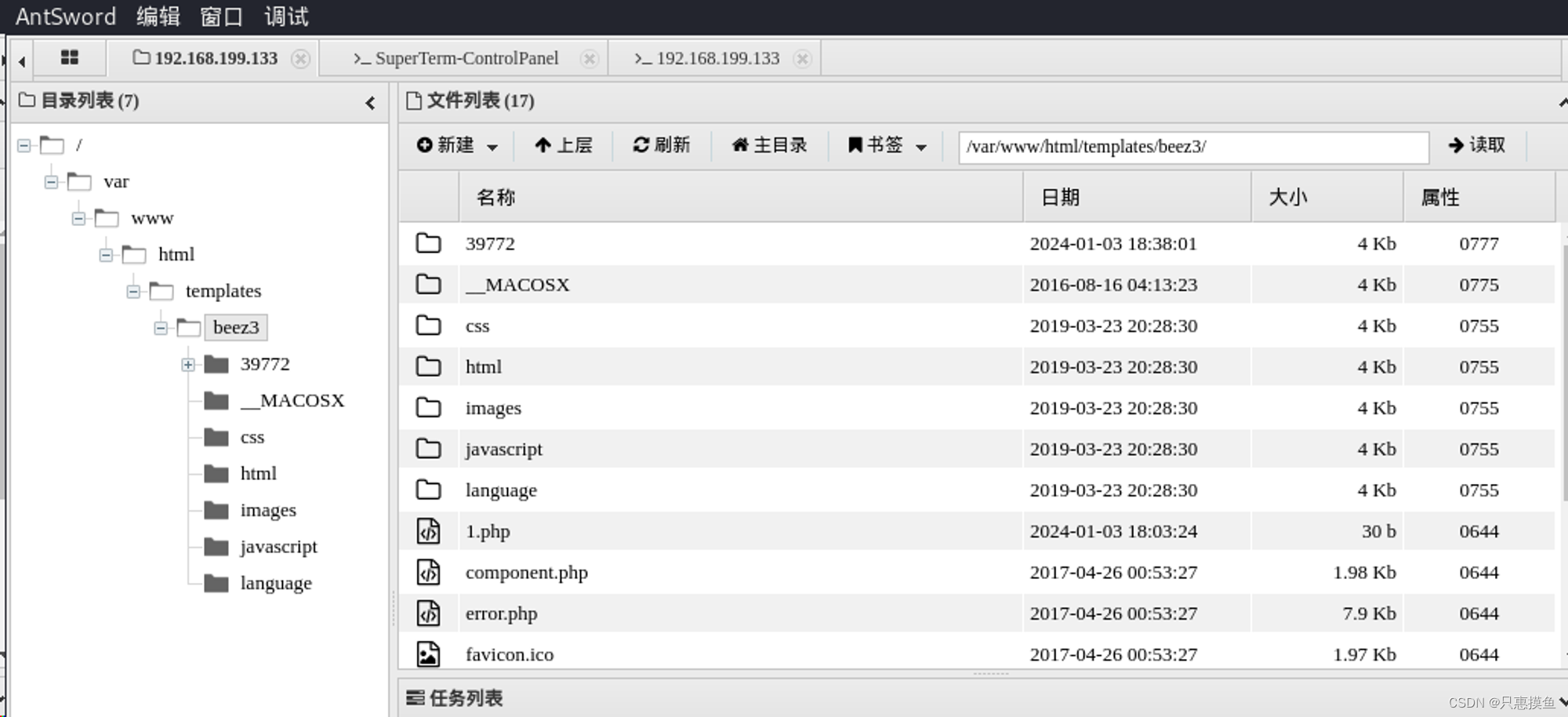This screenshot has width=1568, height=717.
Task: Sort files by 大小 column
Action: (1327, 197)
